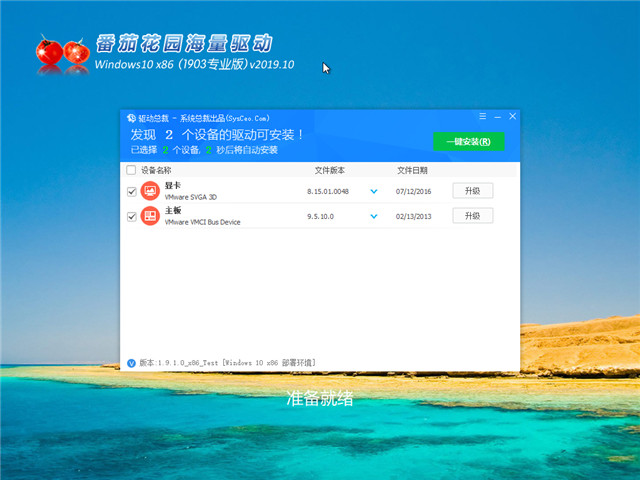Click the motherboard (主板) device icon
This screenshot has height=480, width=640.
pyautogui.click(x=150, y=216)
